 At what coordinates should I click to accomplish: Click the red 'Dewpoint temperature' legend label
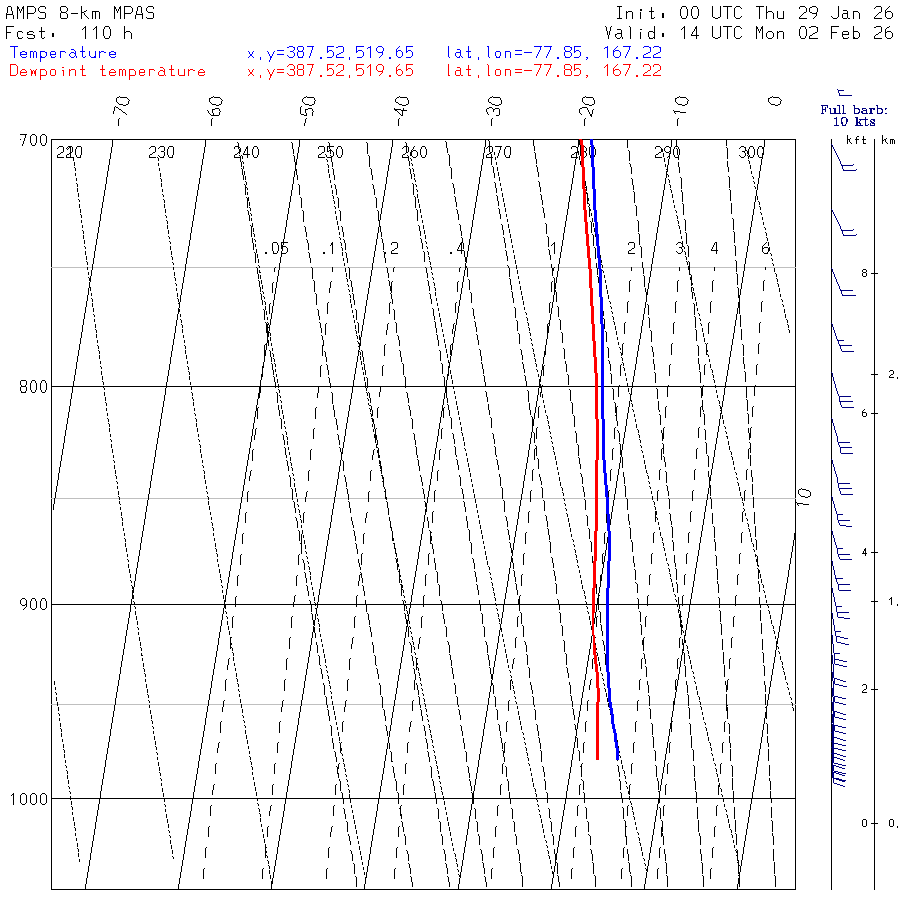107,71
